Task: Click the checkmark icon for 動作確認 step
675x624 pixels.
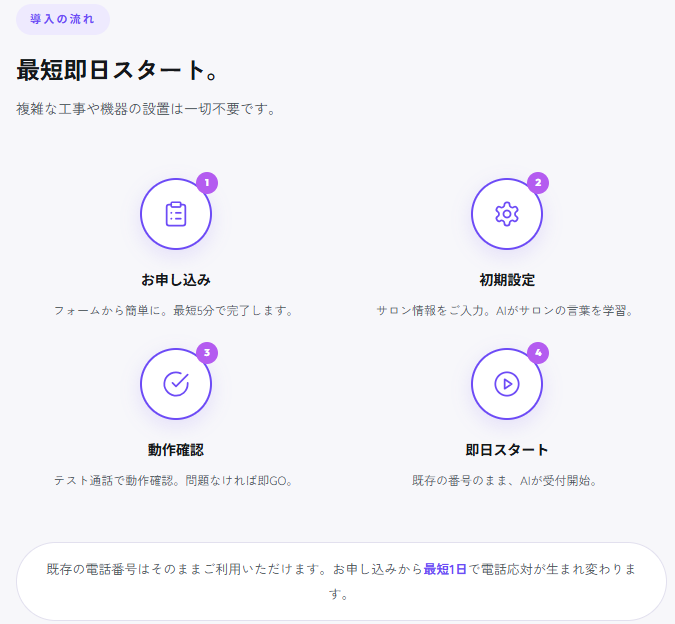Action: coord(176,384)
